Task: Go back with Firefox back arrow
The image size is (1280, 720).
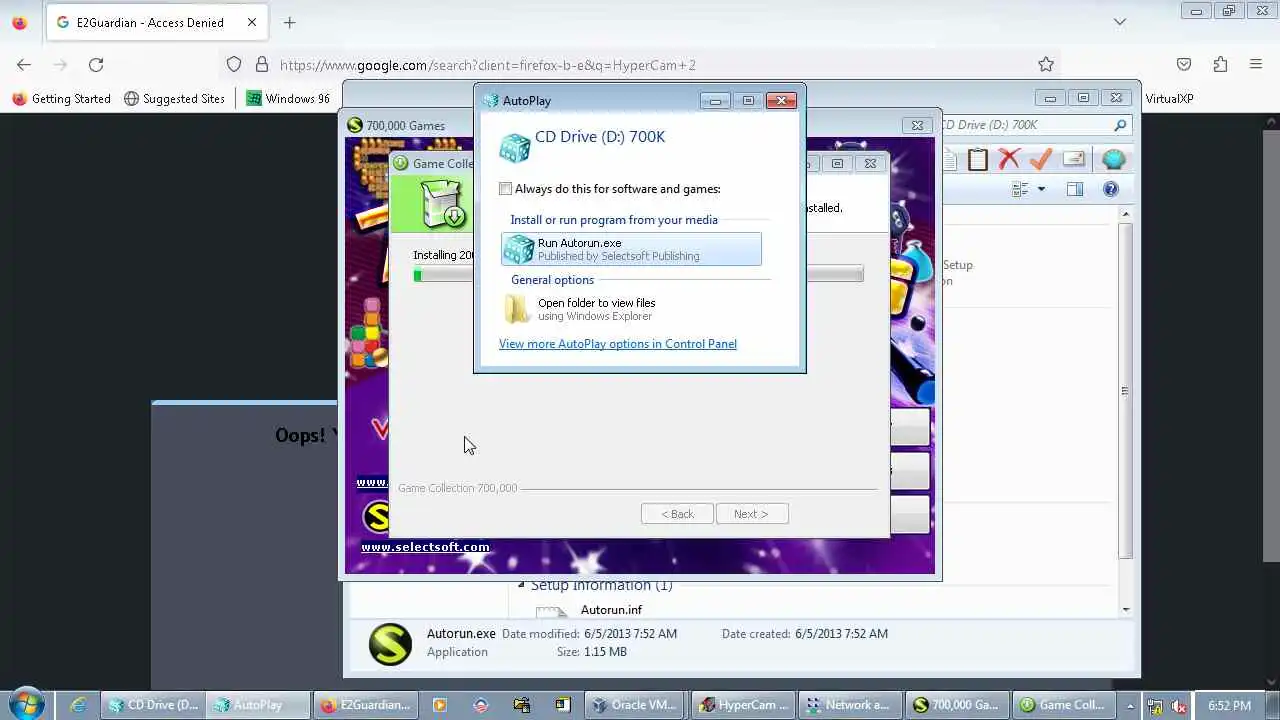Action: [24, 65]
